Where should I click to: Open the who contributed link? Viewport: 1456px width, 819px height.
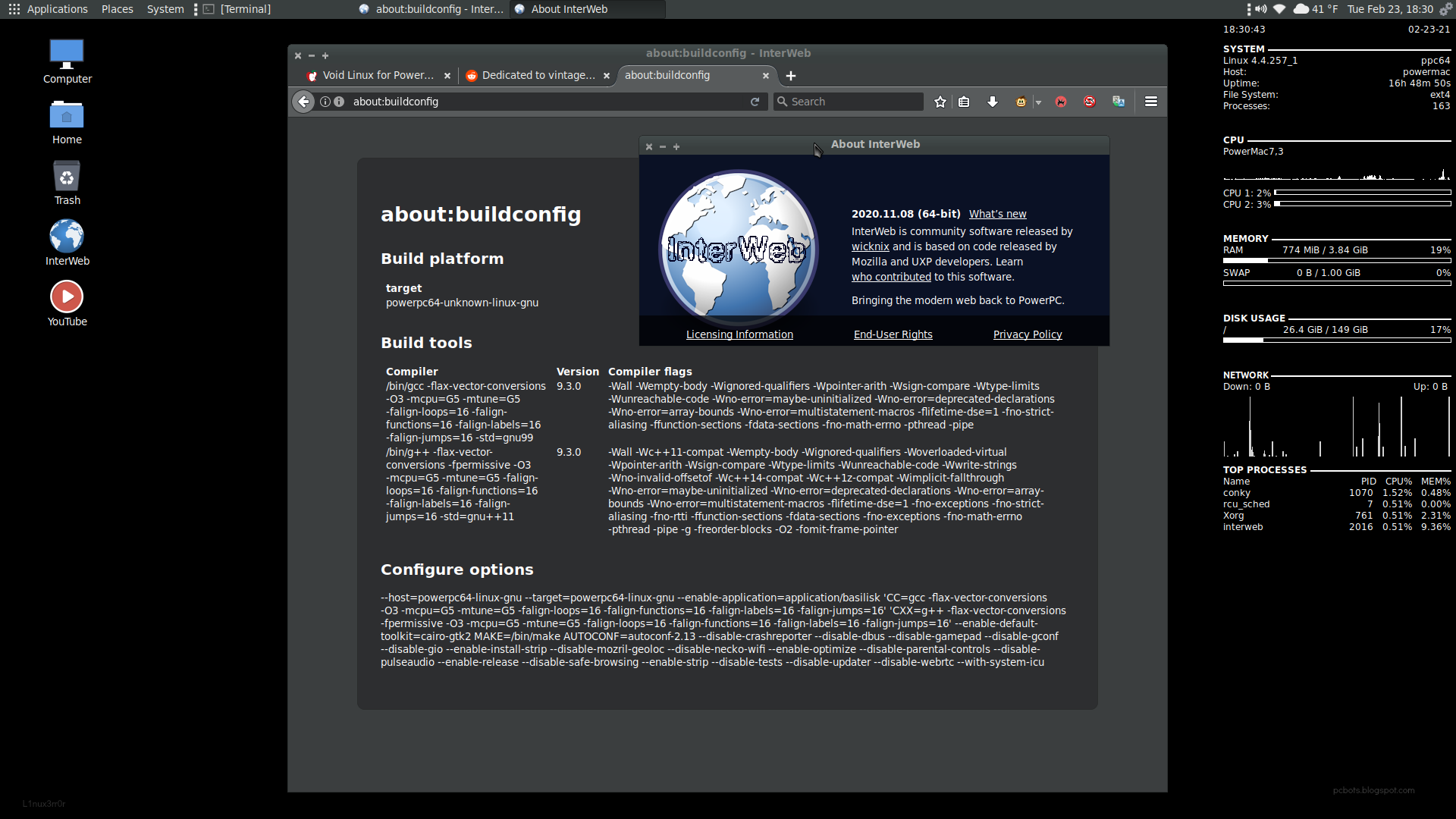click(891, 277)
